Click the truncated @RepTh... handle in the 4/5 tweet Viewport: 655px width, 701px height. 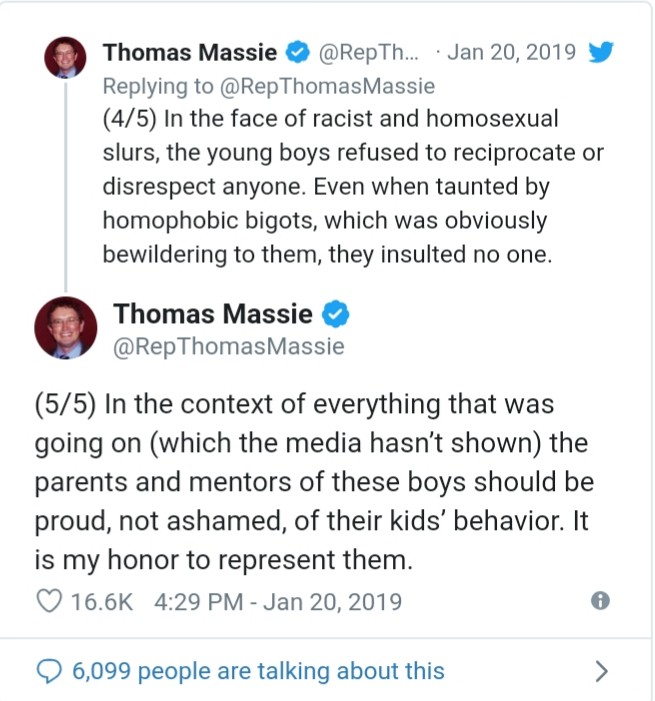pos(364,52)
